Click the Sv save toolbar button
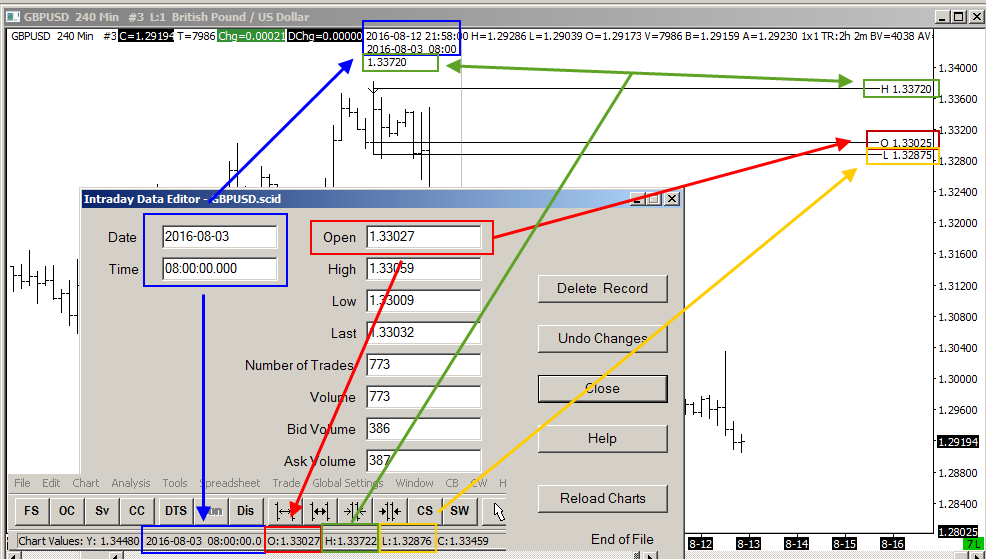Screen dimensions: 986x559 [x=102, y=511]
